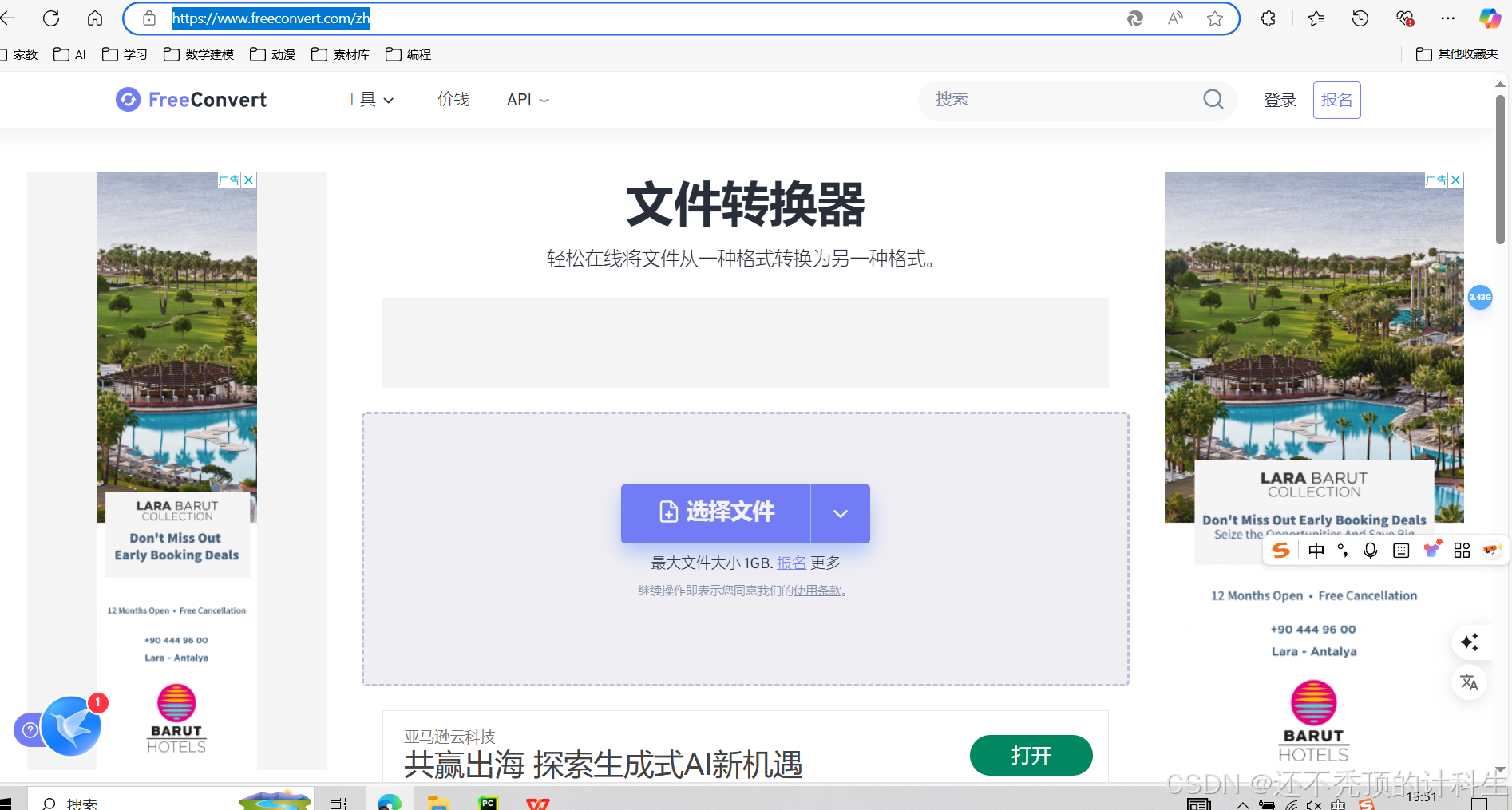Click the FreeConvert logo
This screenshot has width=1512, height=810.
point(192,100)
